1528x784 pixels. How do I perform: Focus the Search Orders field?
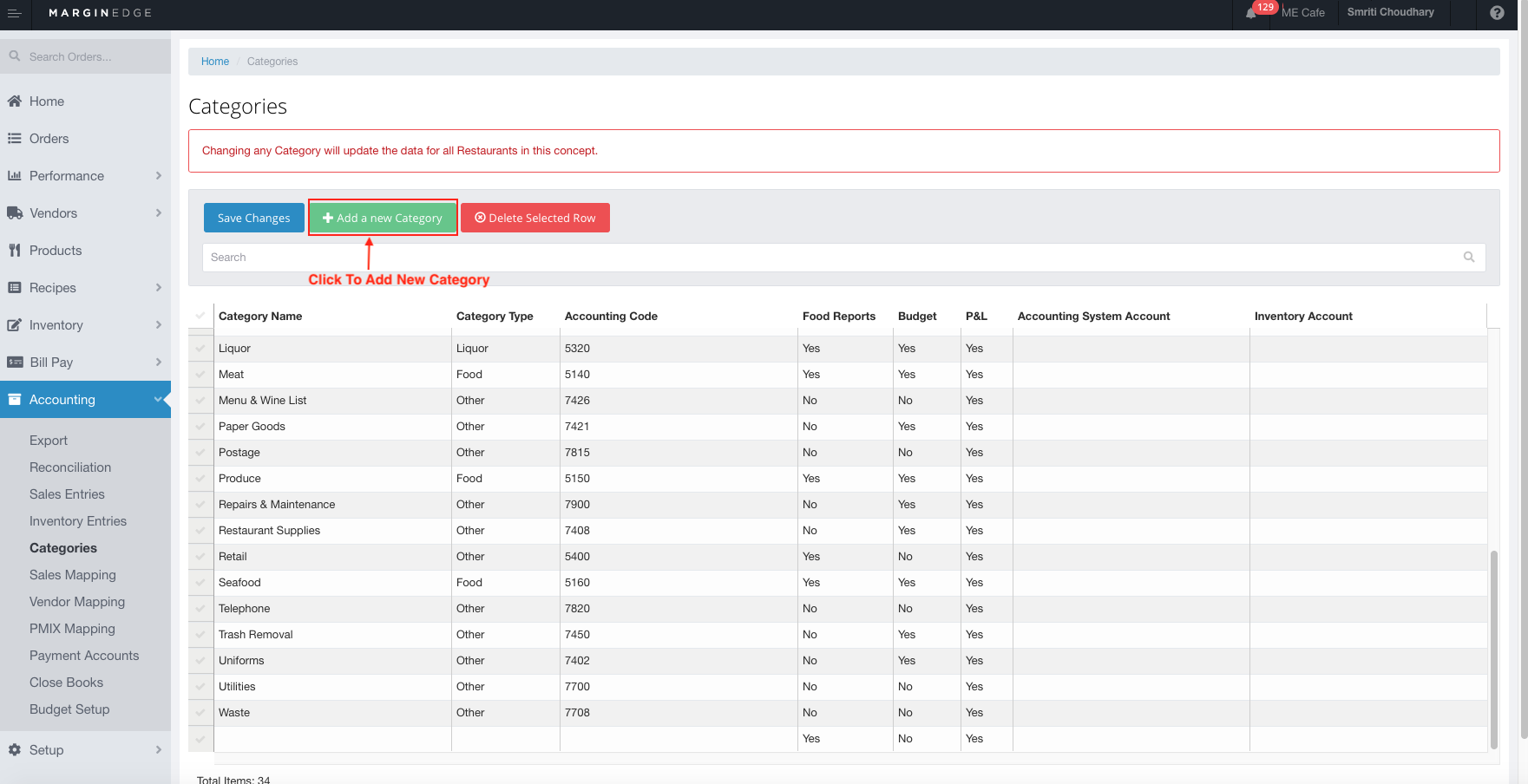point(85,56)
